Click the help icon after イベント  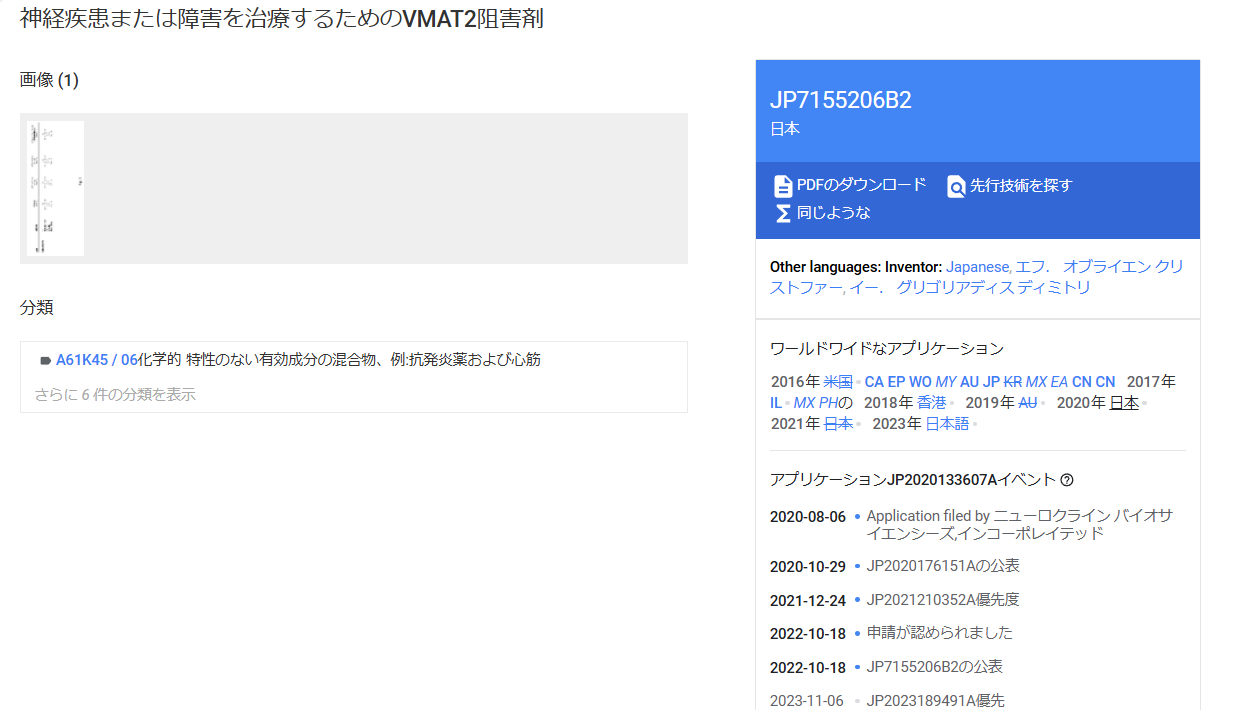click(x=1067, y=480)
